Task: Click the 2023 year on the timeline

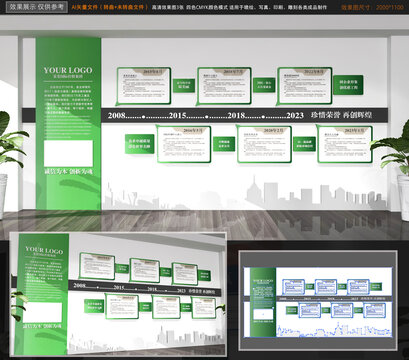Action: [295, 116]
